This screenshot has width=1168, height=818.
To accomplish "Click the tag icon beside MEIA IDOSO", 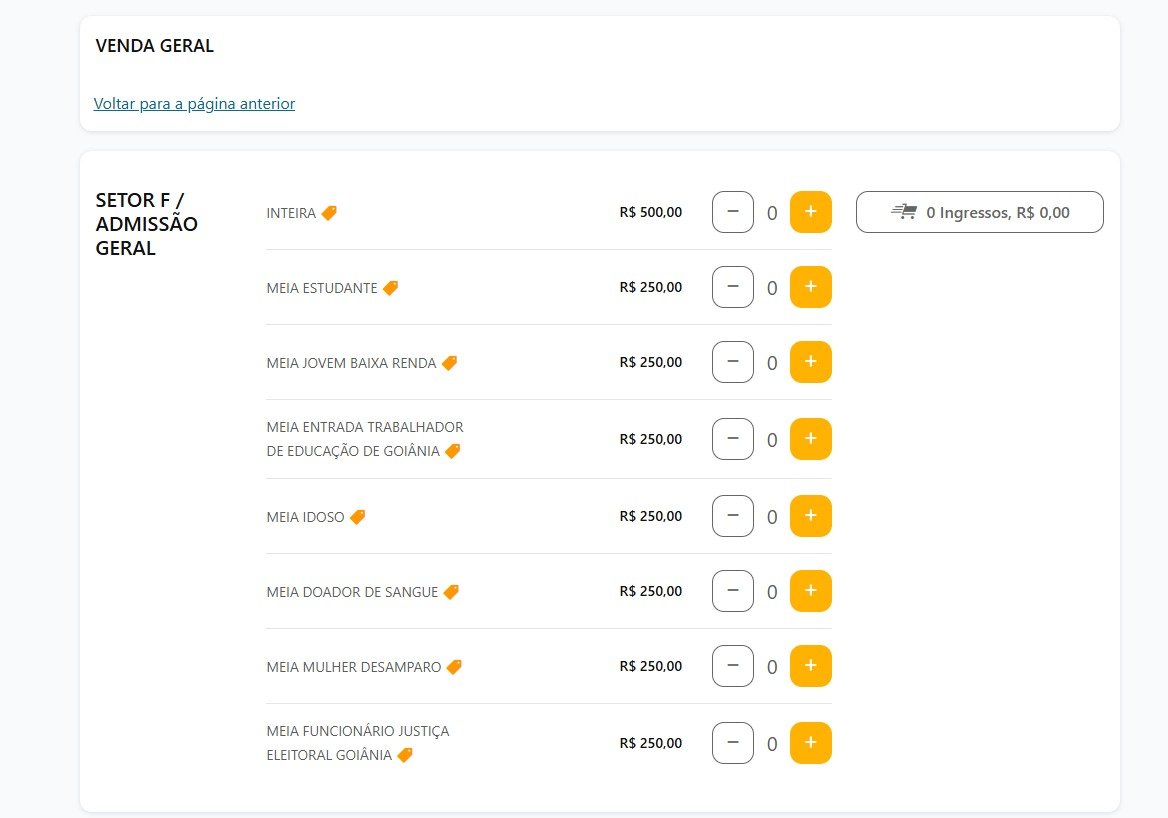I will 358,517.
